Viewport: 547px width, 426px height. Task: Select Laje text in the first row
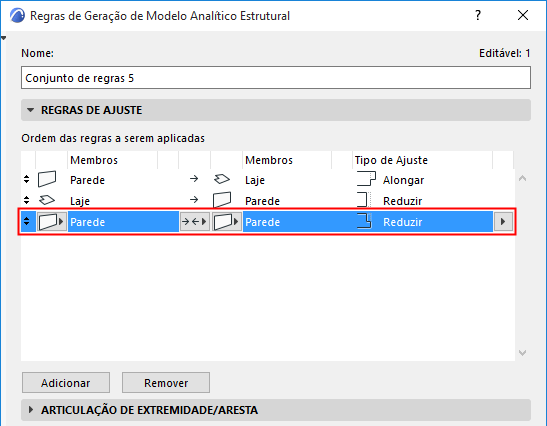[x=255, y=180]
